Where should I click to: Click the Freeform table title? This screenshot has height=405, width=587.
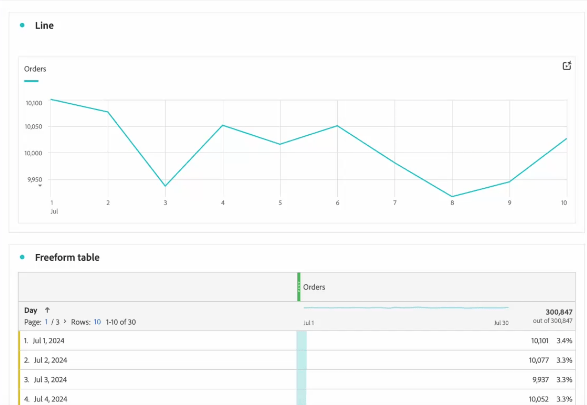click(x=67, y=258)
